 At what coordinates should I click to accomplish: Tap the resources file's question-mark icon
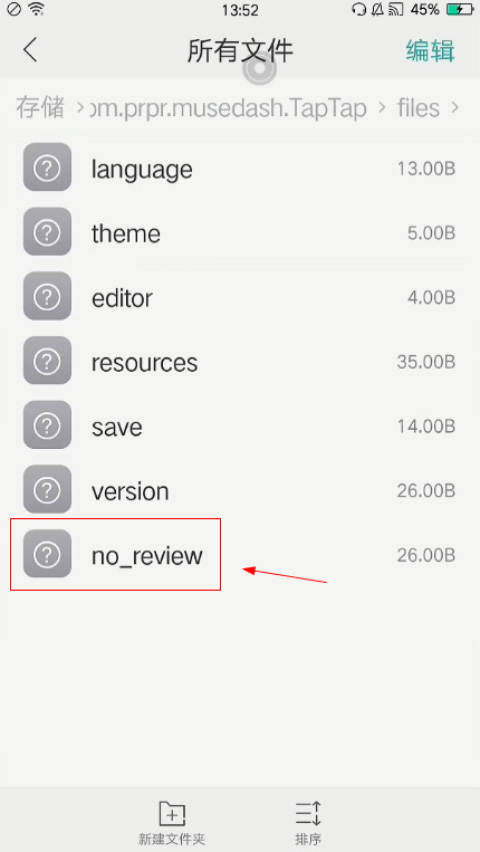(x=47, y=360)
